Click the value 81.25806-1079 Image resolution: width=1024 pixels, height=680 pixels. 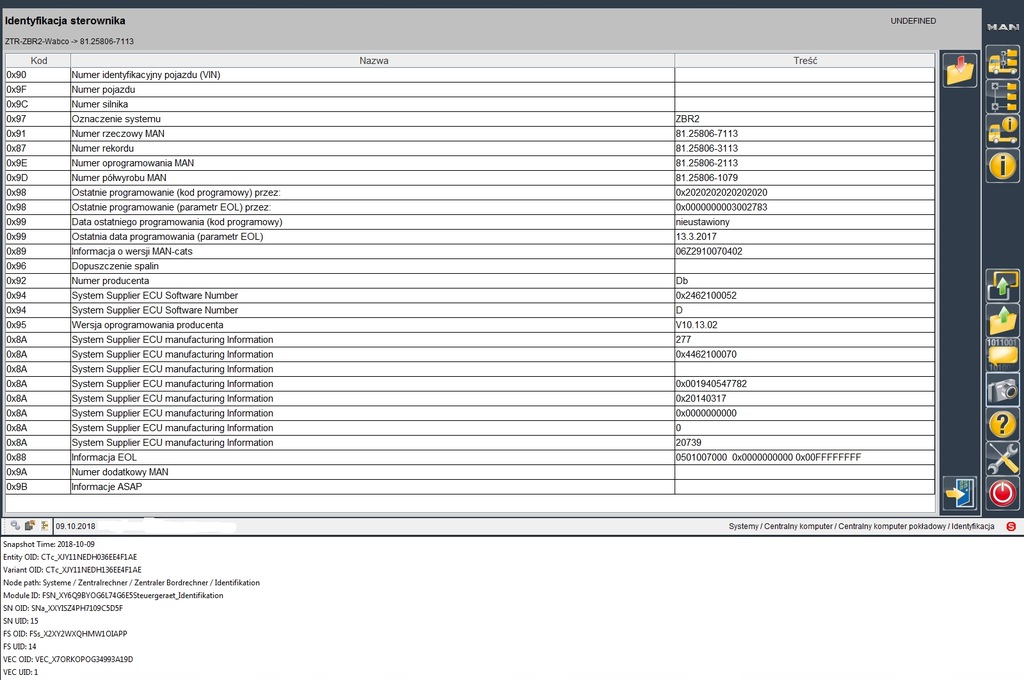click(x=707, y=178)
